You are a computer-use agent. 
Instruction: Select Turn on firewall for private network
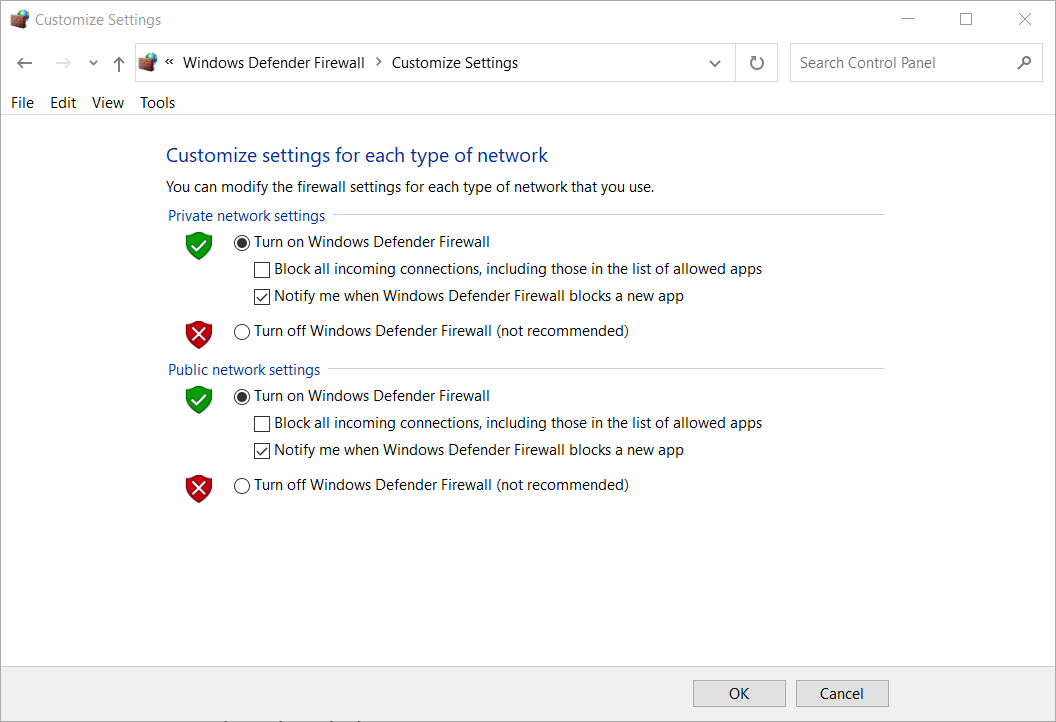242,243
